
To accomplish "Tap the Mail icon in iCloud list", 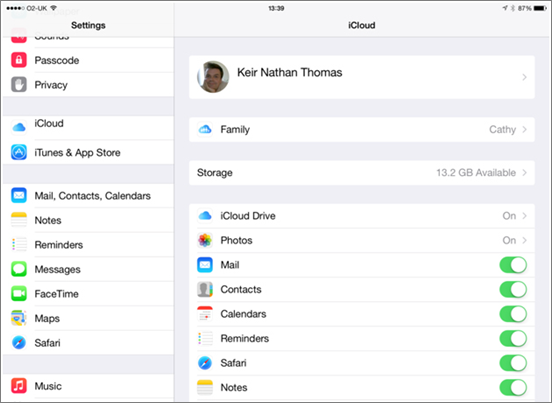I will [x=205, y=265].
